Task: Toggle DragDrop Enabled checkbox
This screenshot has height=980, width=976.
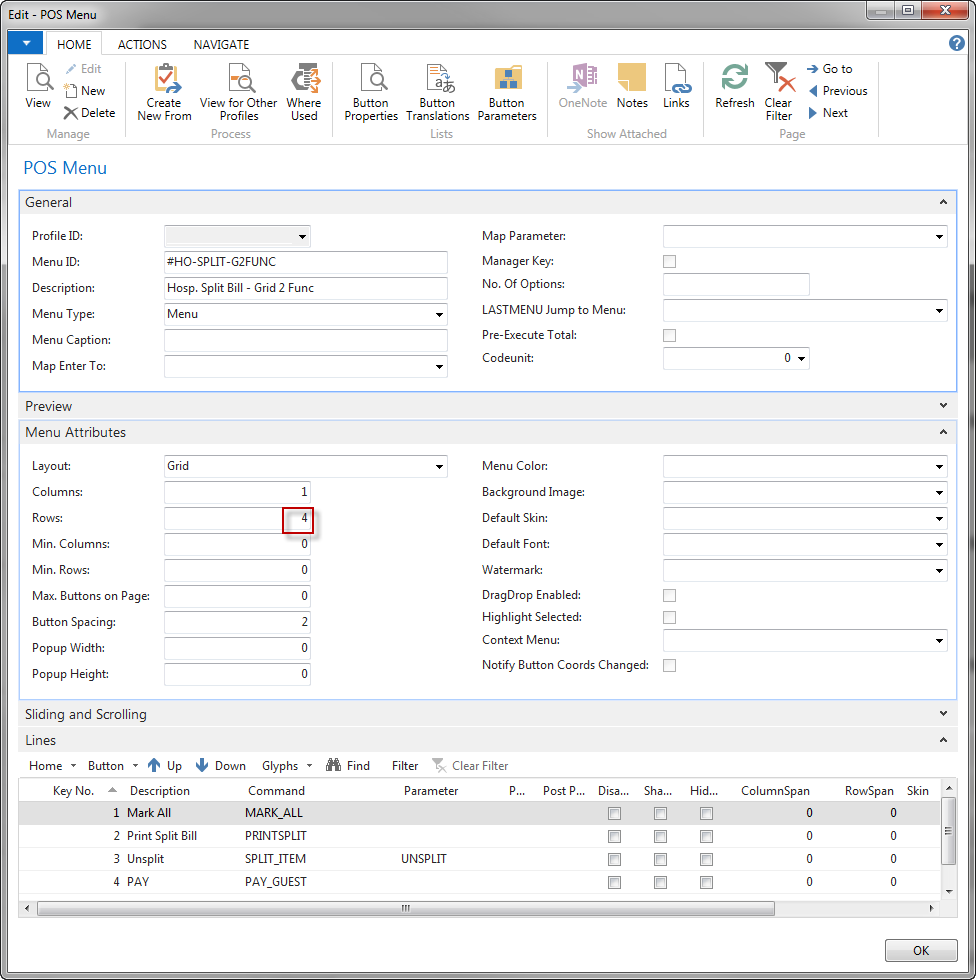Action: click(x=670, y=596)
